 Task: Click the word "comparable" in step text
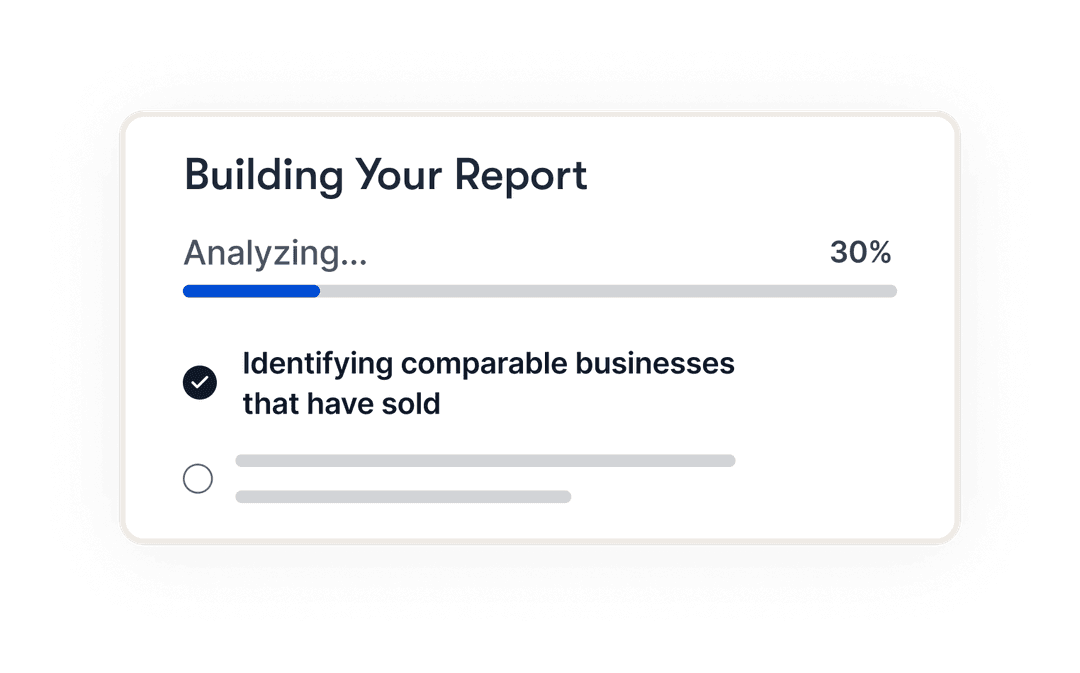[484, 365]
